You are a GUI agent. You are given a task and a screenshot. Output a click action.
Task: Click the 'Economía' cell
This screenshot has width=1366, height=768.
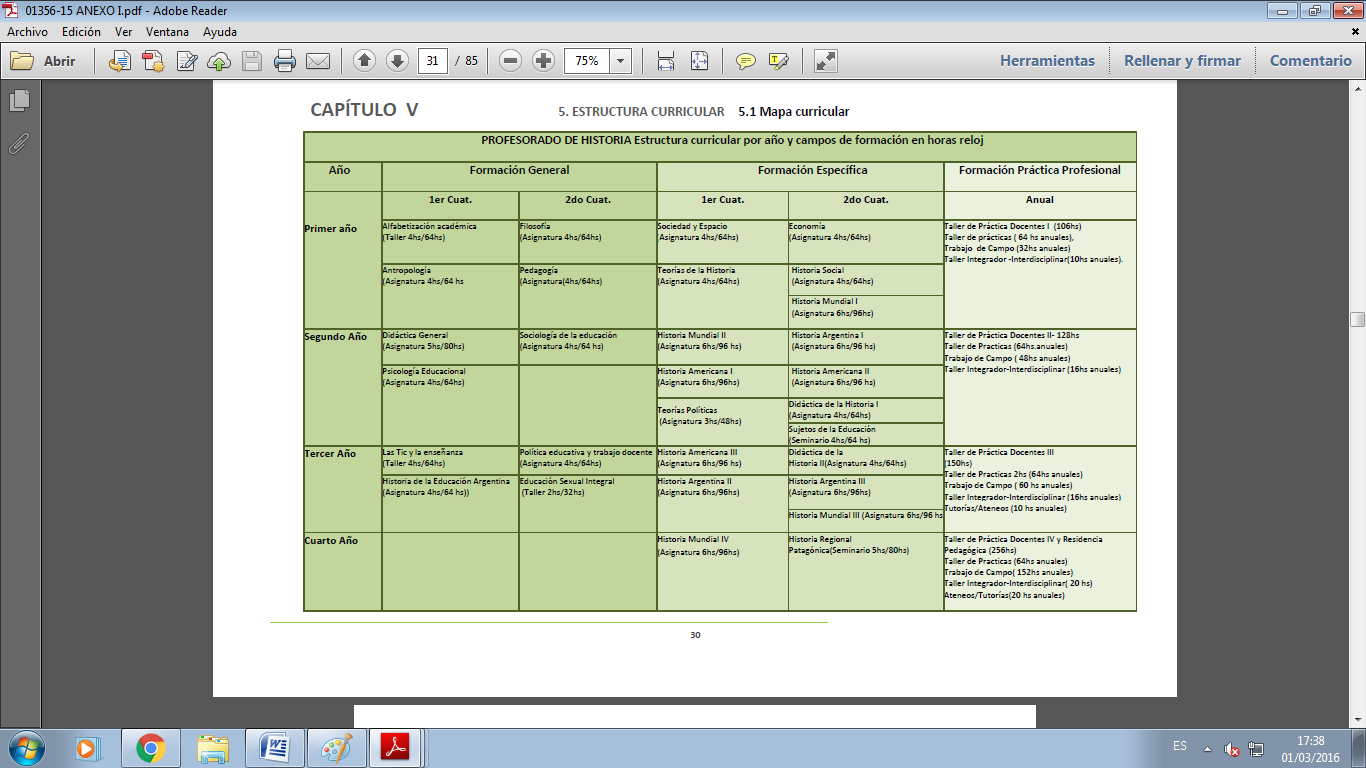pyautogui.click(x=866, y=242)
